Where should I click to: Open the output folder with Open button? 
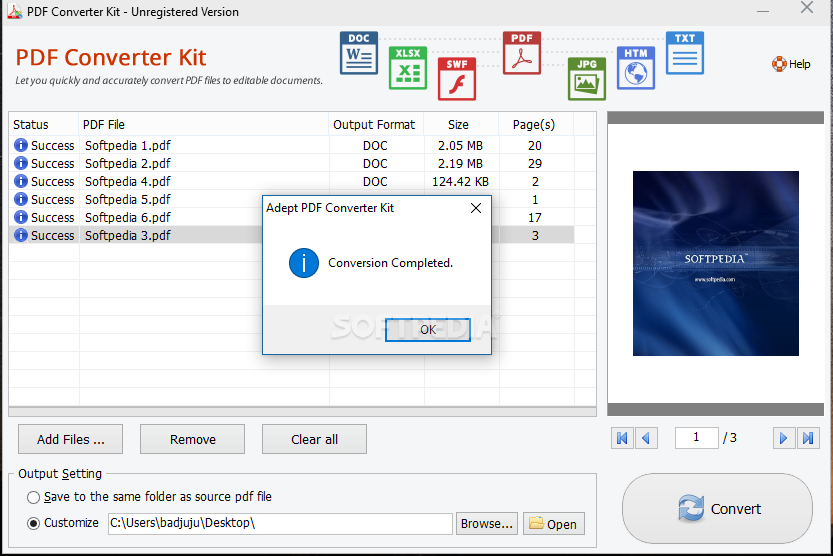(x=554, y=524)
